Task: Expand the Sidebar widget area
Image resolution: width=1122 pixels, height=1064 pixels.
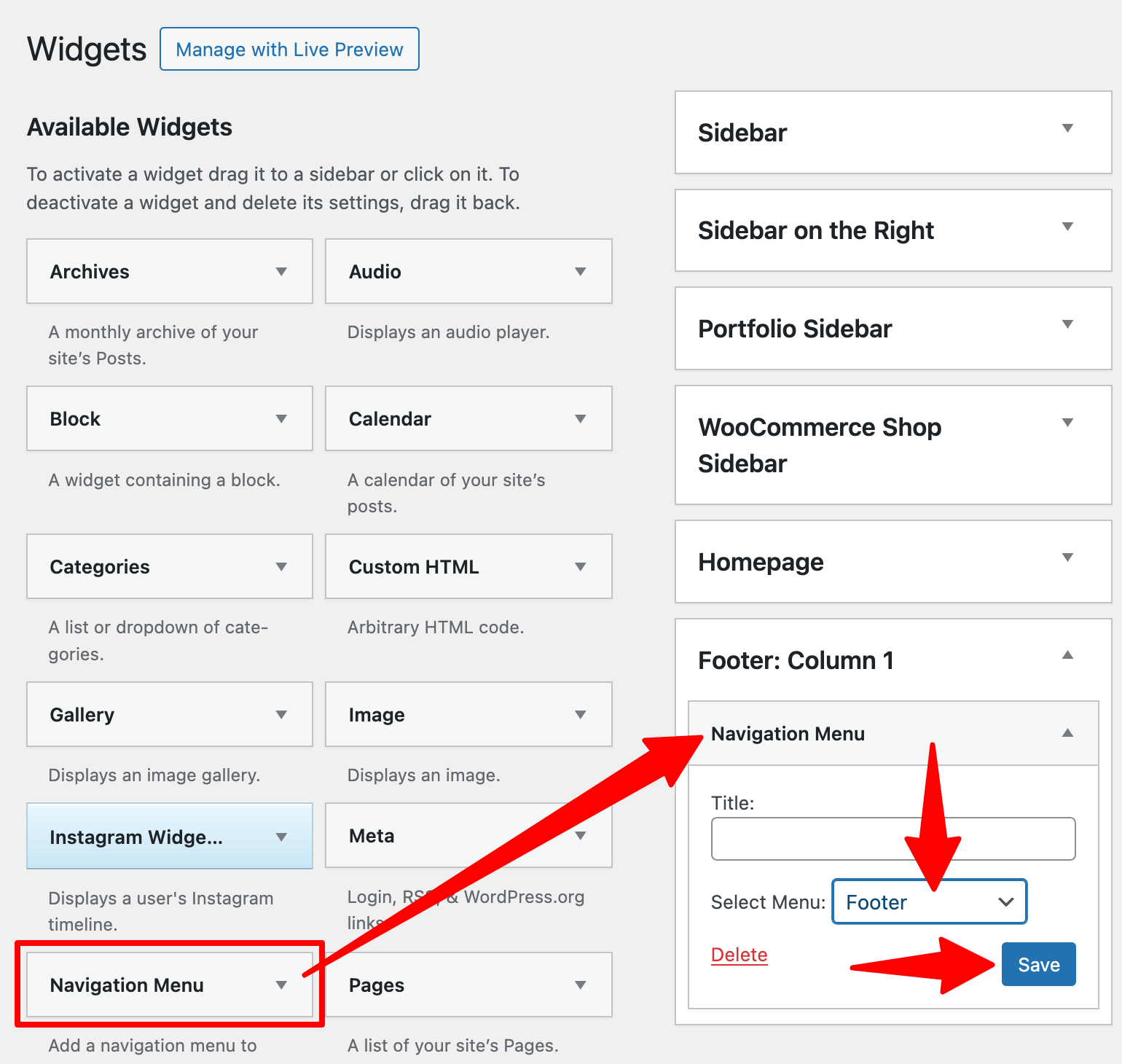Action: pos(1067,128)
